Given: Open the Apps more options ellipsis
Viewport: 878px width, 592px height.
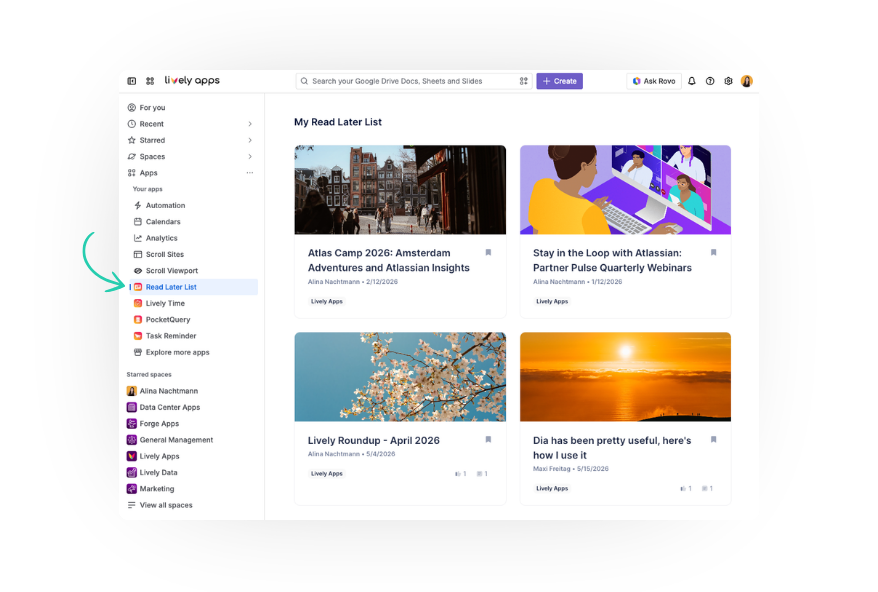Looking at the screenshot, I should tap(250, 173).
